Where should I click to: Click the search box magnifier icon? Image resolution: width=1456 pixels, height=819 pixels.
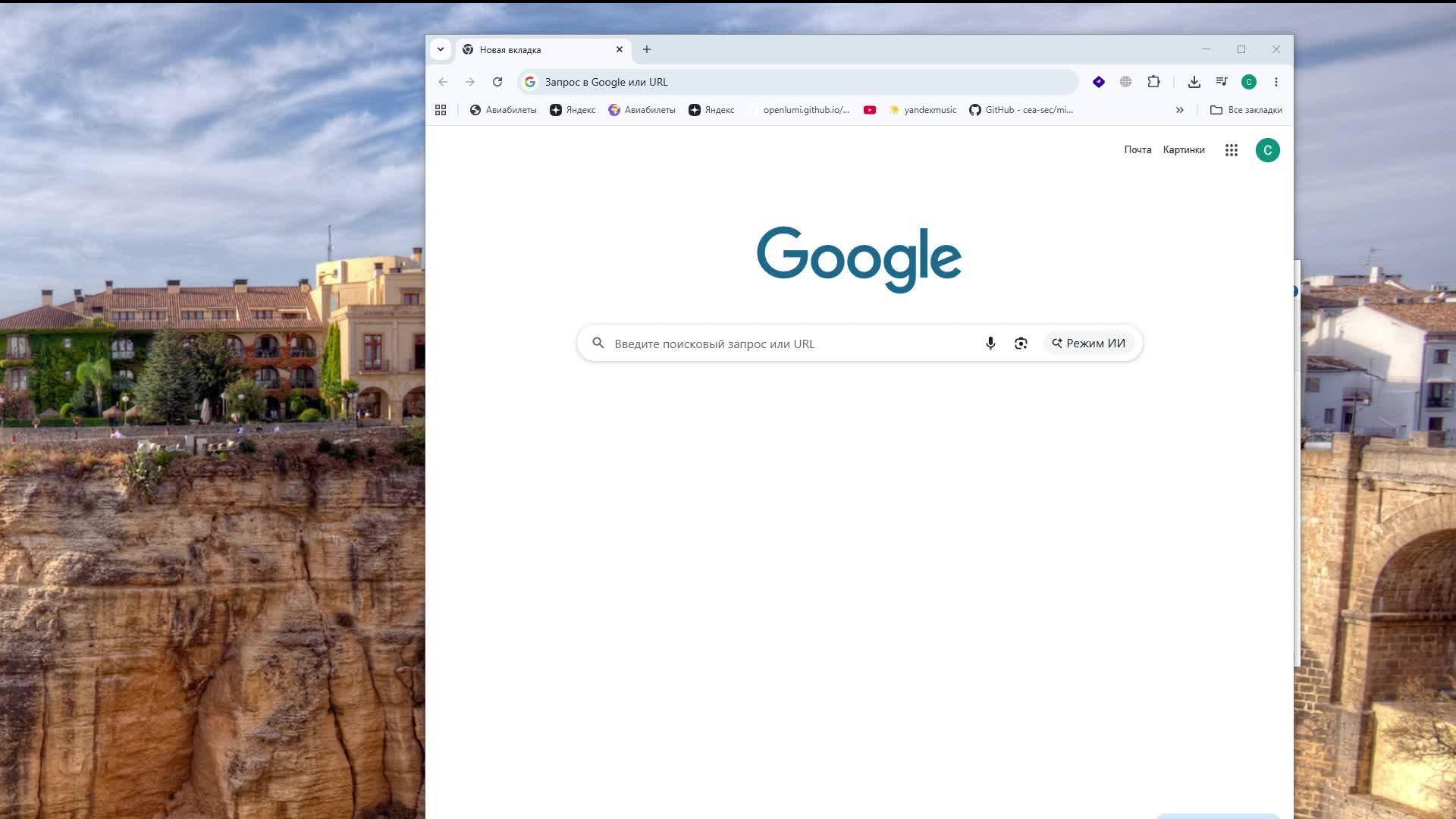pos(598,344)
